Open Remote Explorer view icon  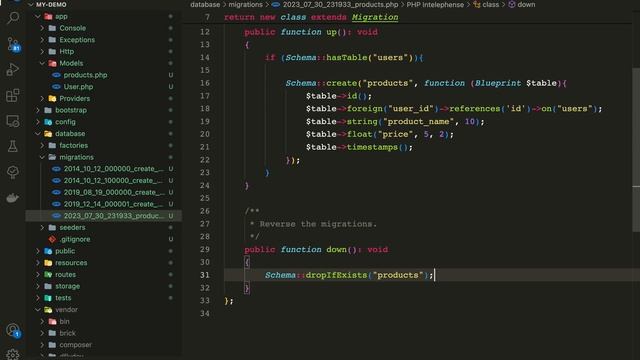point(13,121)
